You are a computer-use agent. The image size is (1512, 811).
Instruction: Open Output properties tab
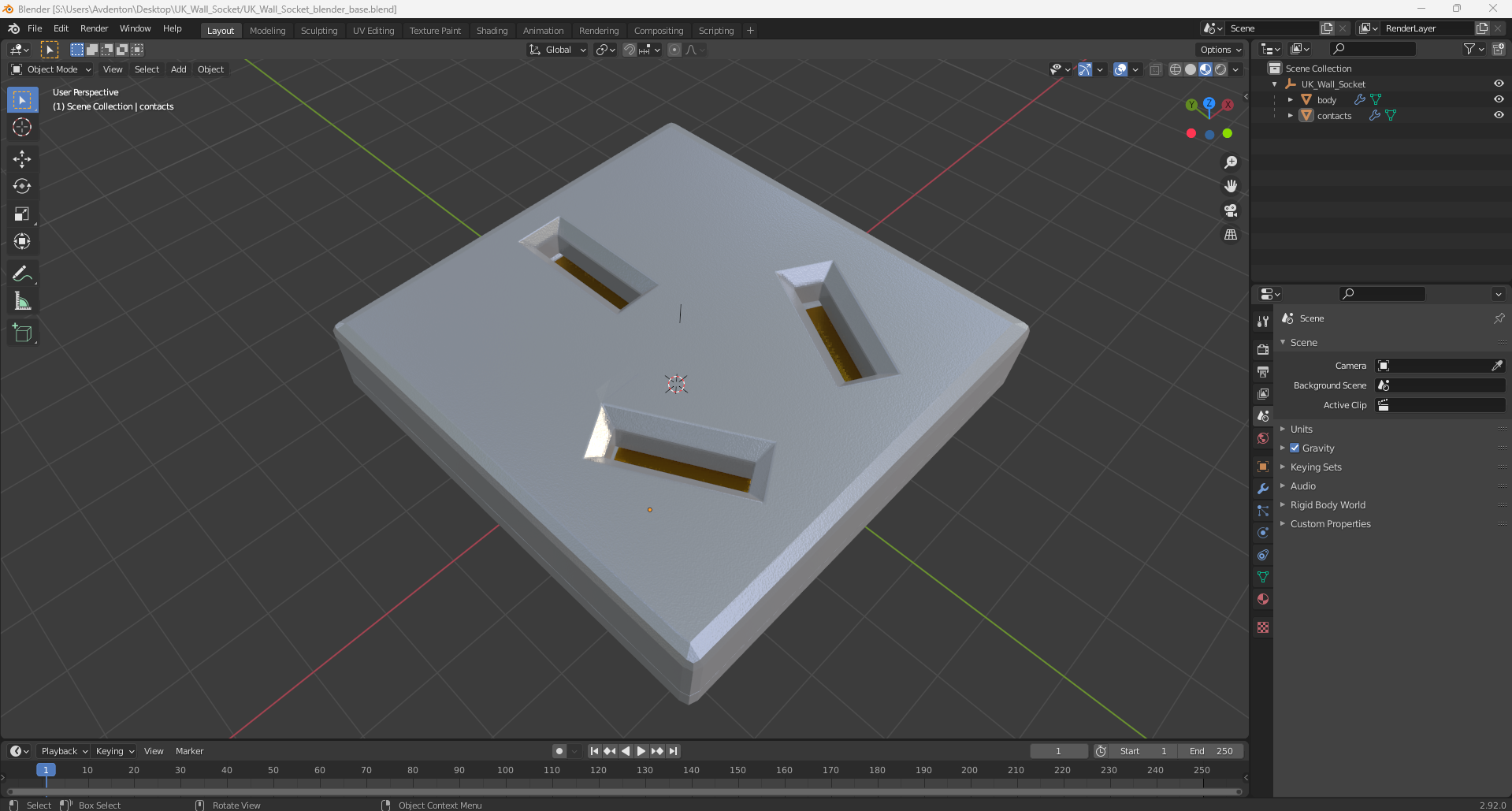[x=1263, y=371]
